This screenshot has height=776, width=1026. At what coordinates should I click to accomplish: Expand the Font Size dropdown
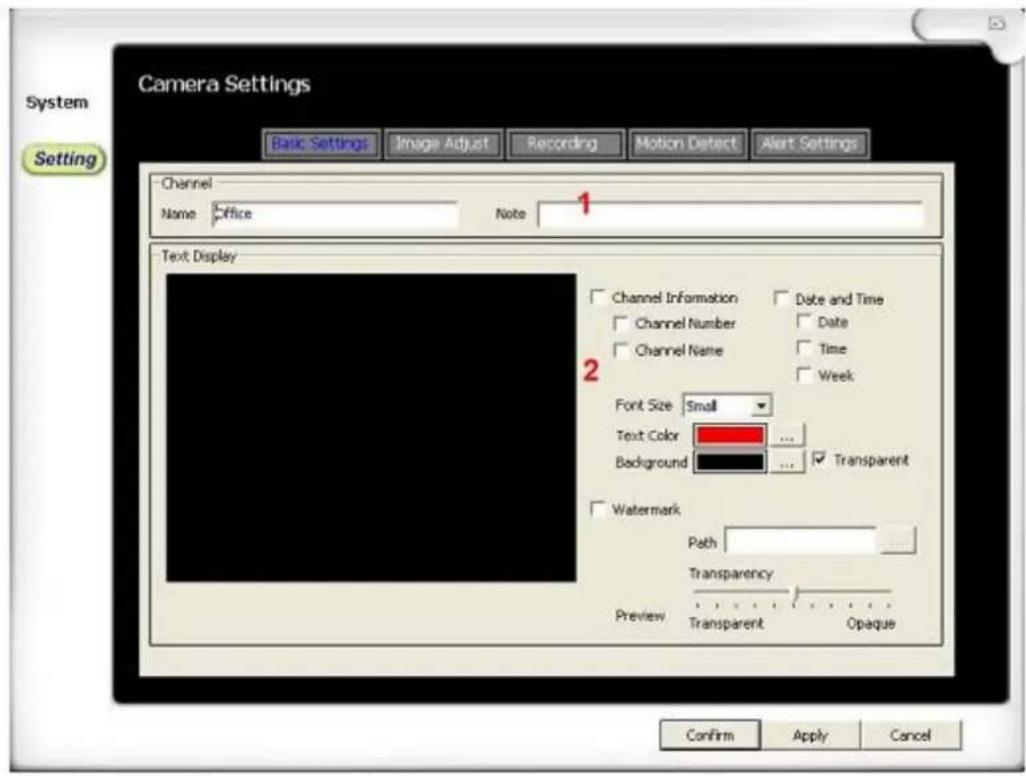coord(762,407)
